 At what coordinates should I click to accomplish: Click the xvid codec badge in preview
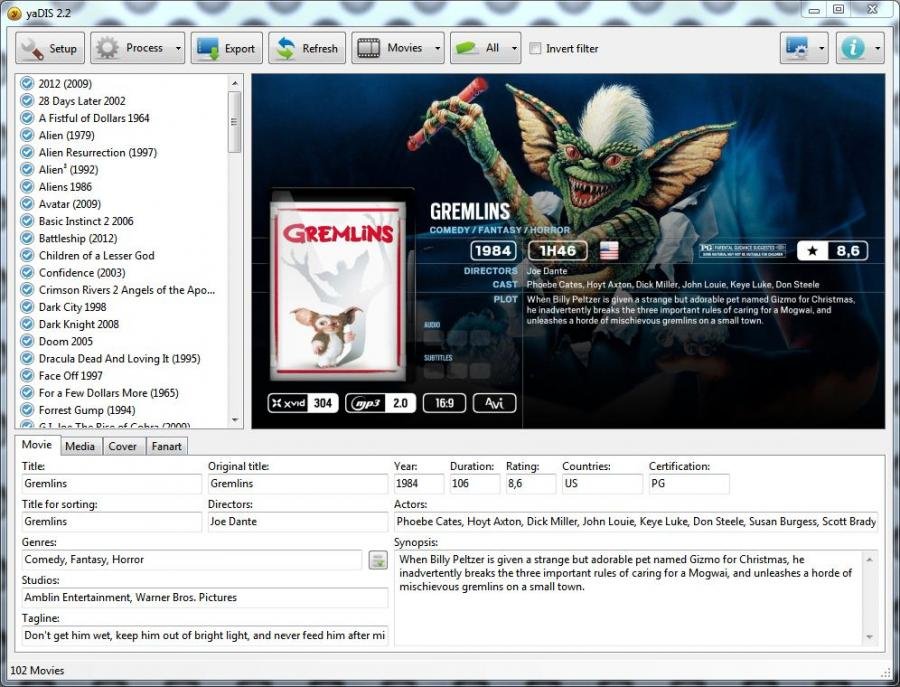pos(303,403)
